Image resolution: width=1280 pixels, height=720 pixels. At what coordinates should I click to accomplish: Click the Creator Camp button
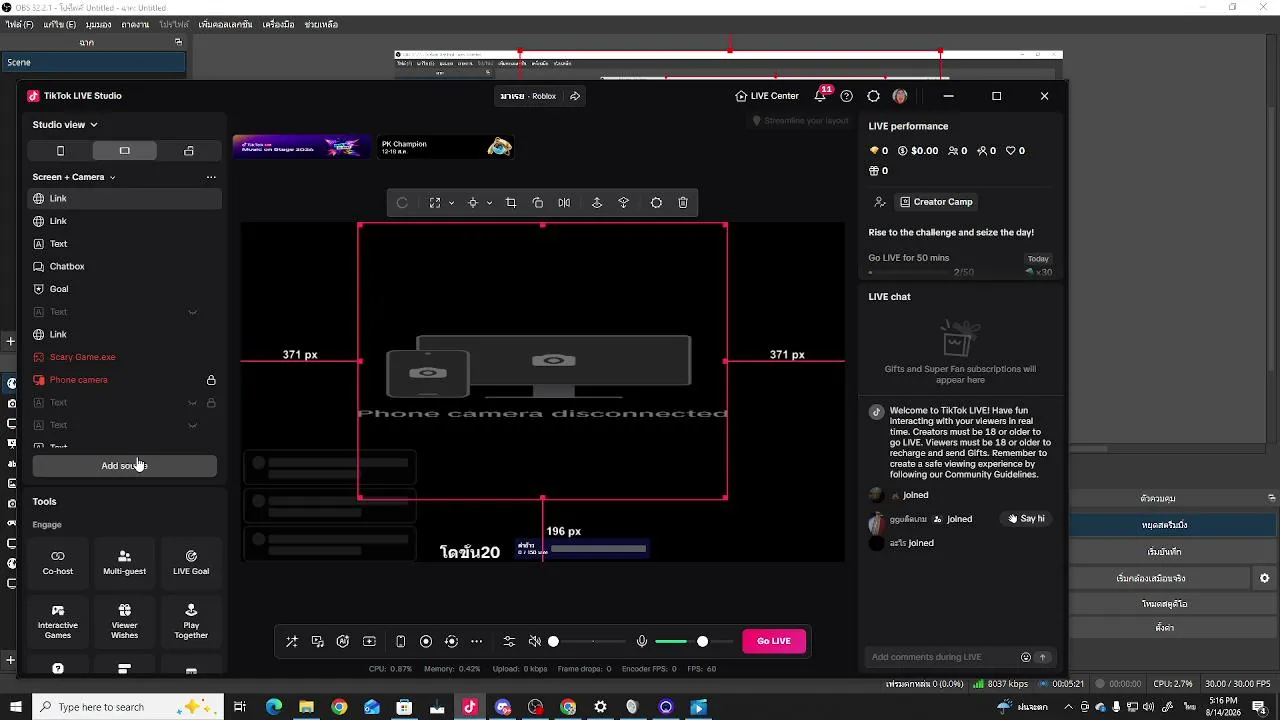coord(936,202)
